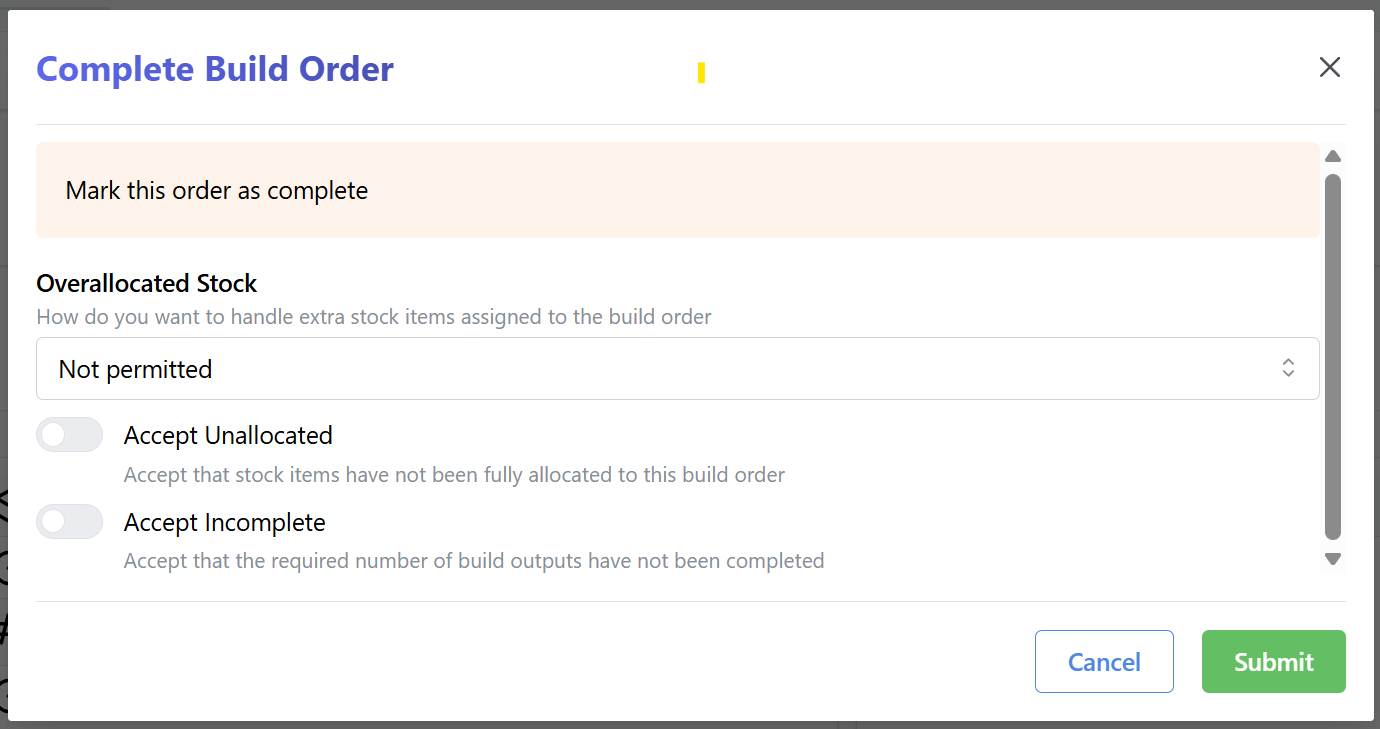Cancel the build order completion
1380x729 pixels.
pyautogui.click(x=1104, y=661)
